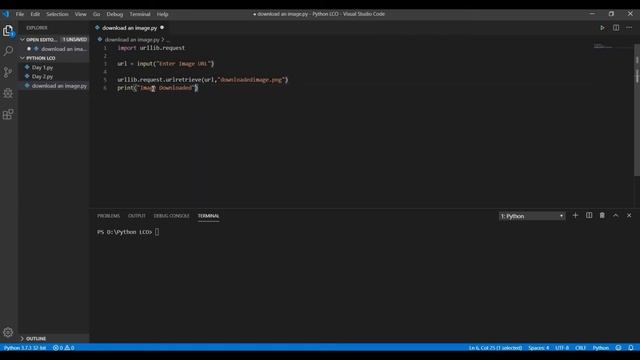Switch to the Debug Console tab
The image size is (640, 360).
[171, 216]
